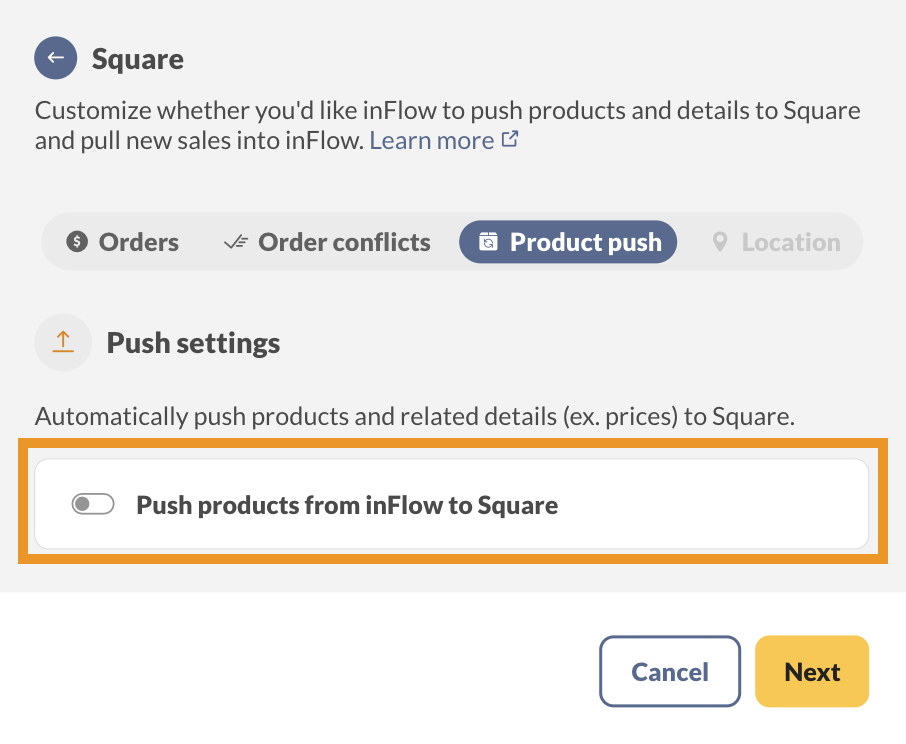The height and width of the screenshot is (744, 906).
Task: Click the Square page title
Action: pos(138,59)
